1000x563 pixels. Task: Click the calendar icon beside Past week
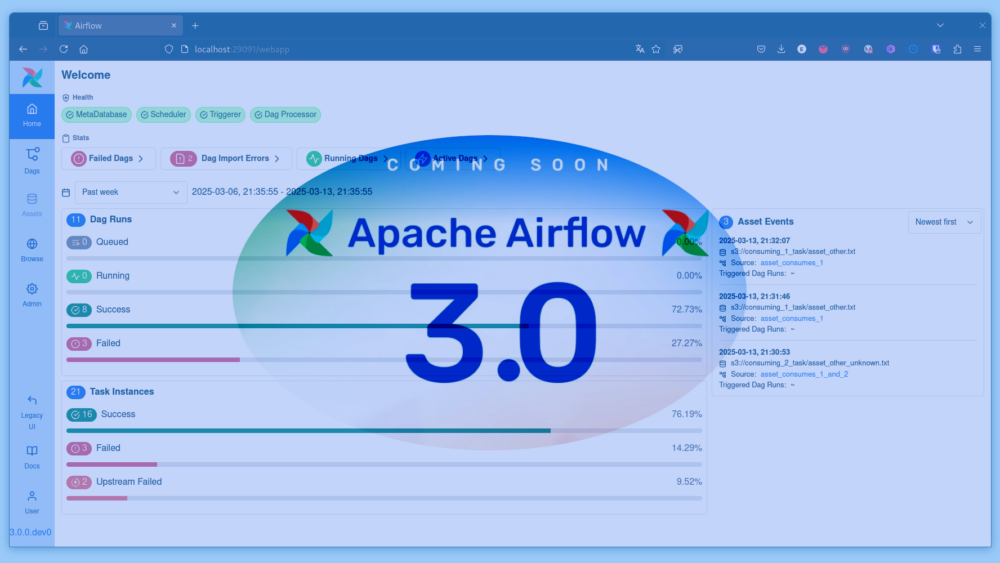coord(66,192)
